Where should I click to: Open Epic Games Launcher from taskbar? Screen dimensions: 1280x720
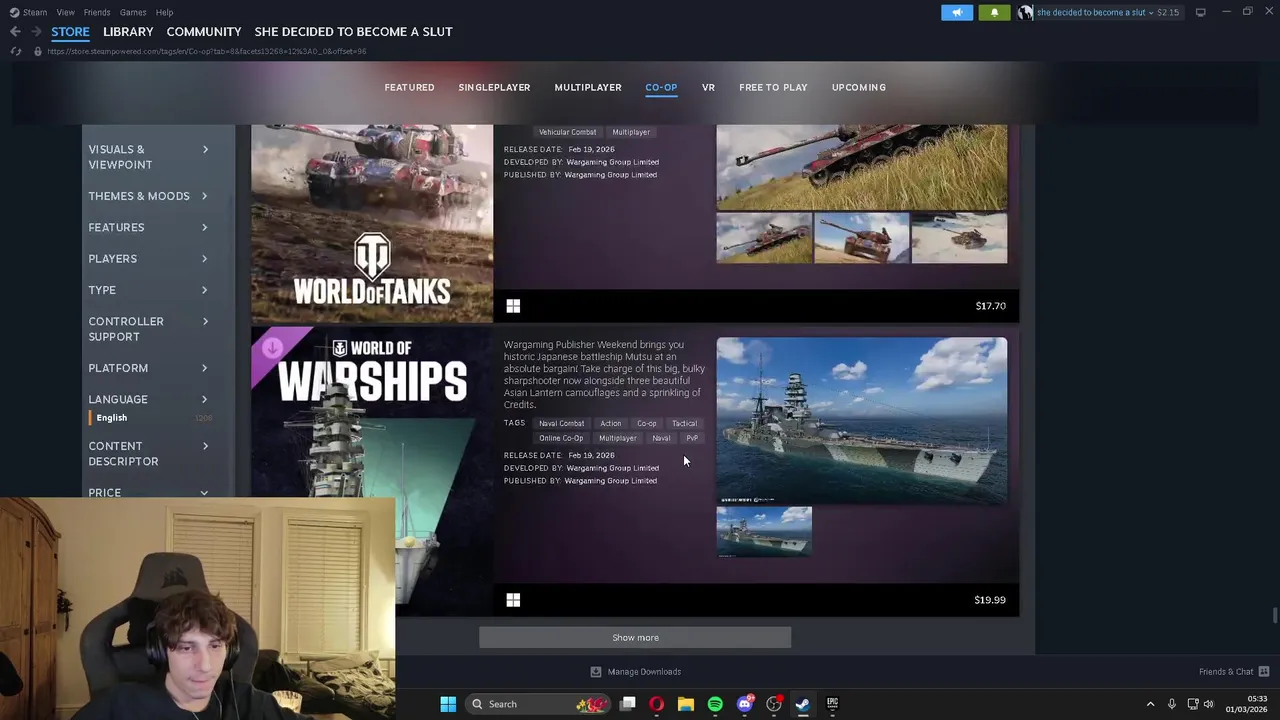click(x=832, y=704)
